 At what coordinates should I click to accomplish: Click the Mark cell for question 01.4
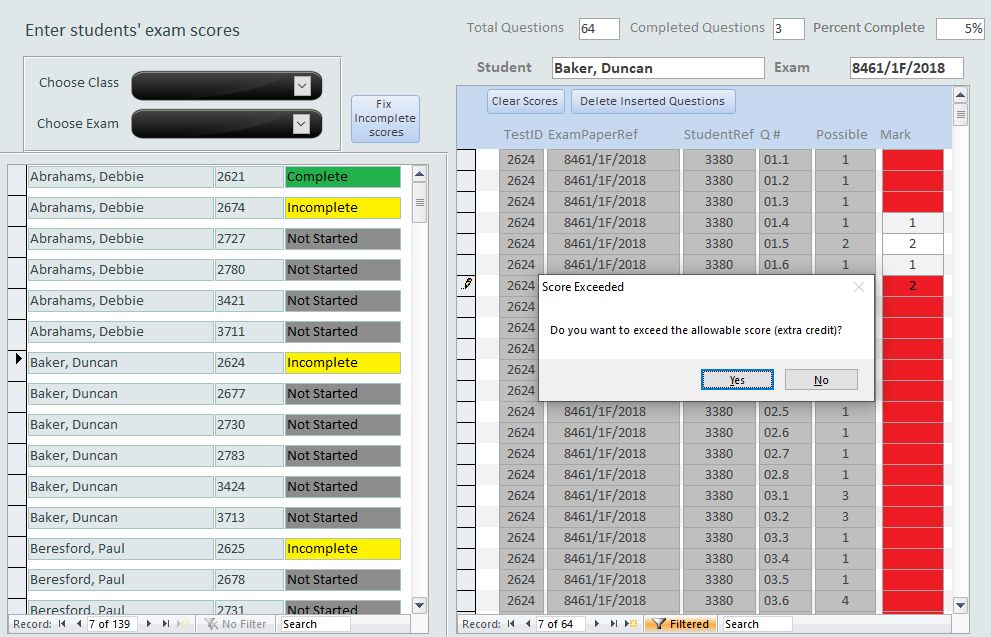tap(912, 223)
